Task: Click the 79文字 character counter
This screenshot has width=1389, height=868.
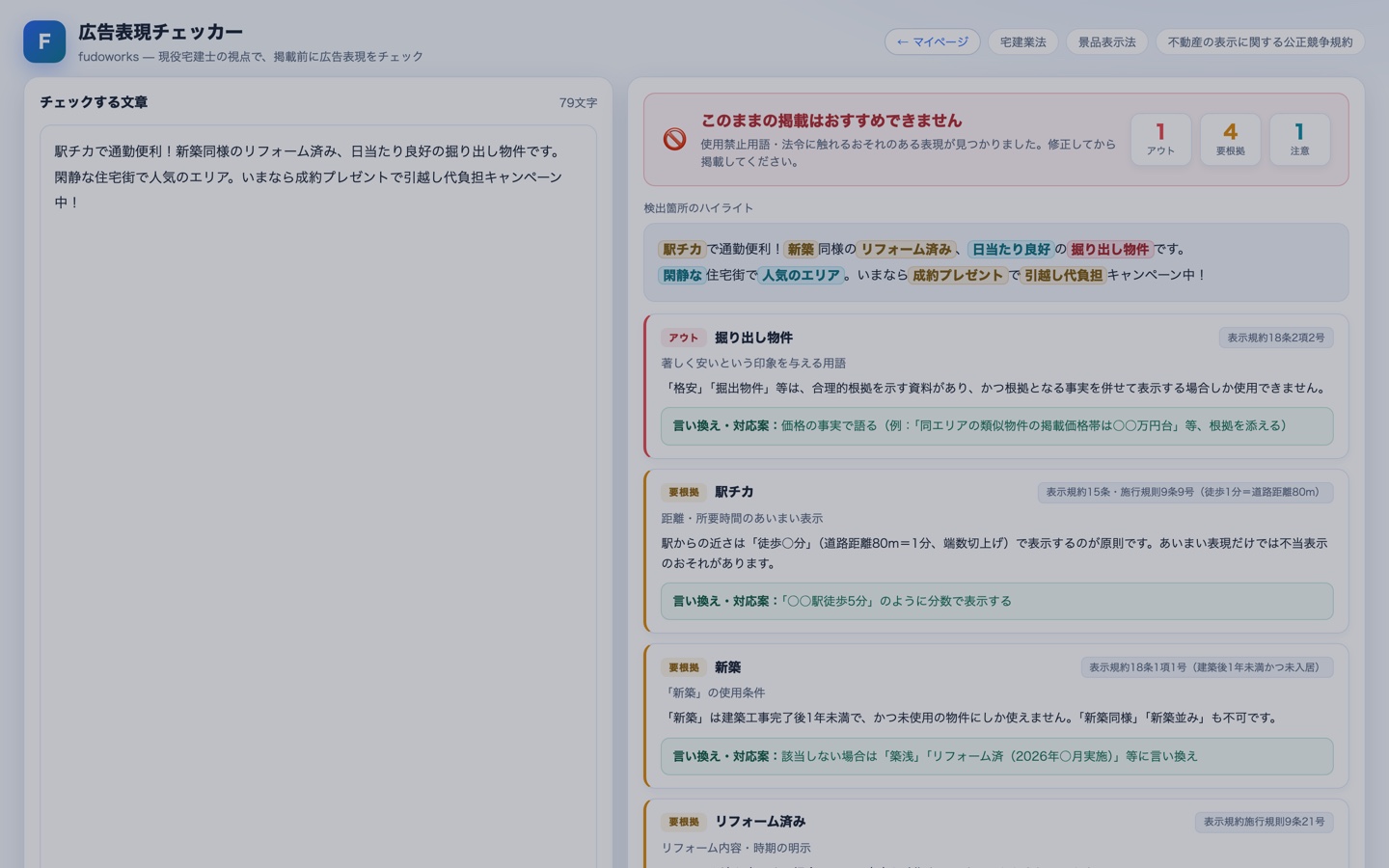Action: (x=578, y=102)
